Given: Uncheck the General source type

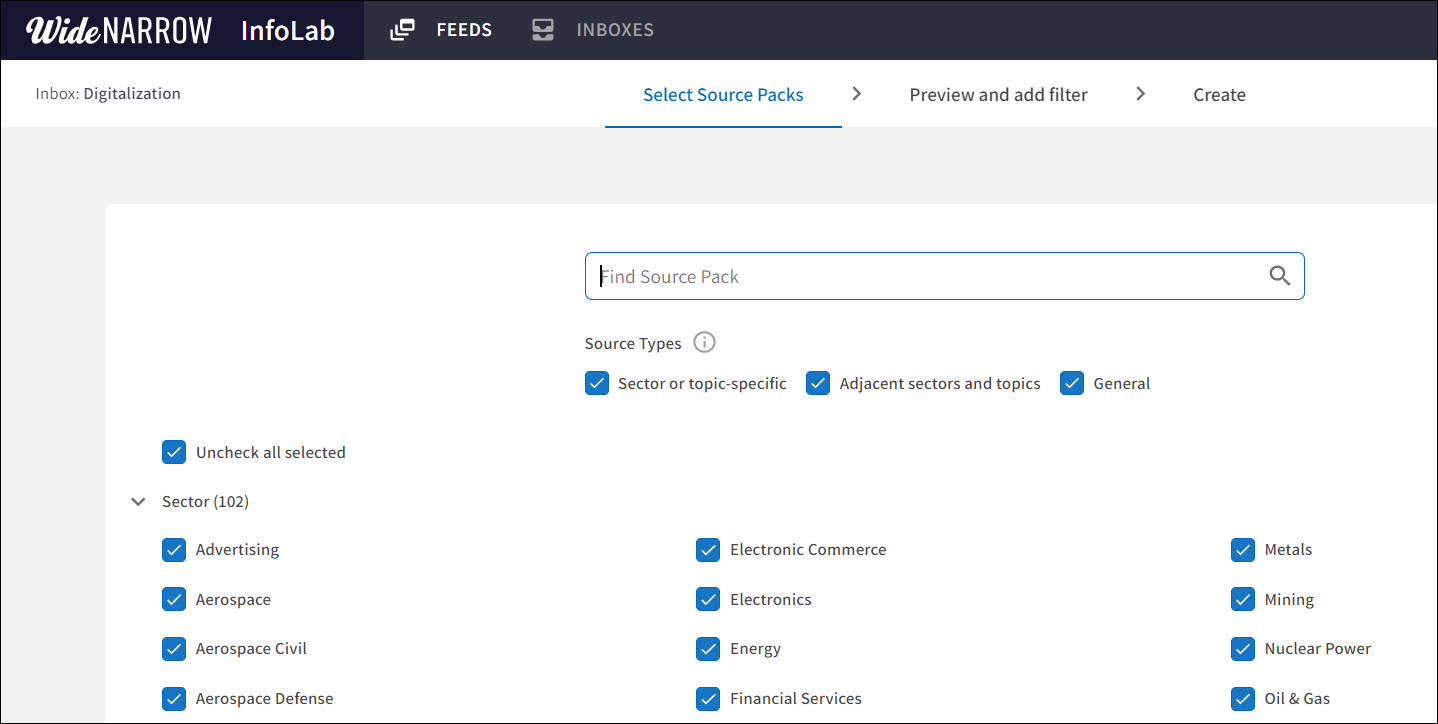Looking at the screenshot, I should click(x=1072, y=383).
